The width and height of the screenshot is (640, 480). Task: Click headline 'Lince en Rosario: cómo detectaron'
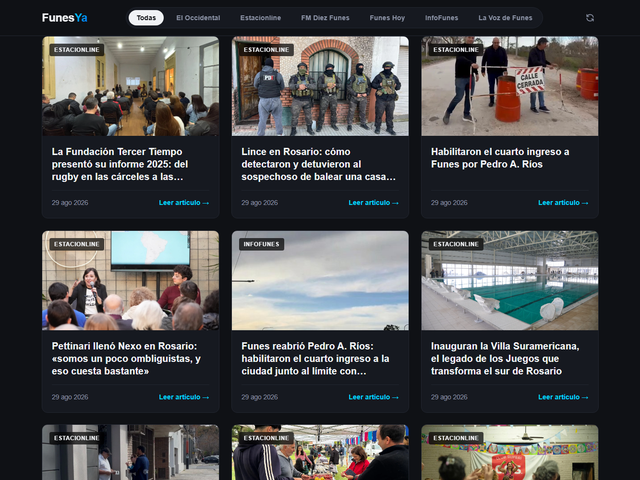click(318, 164)
